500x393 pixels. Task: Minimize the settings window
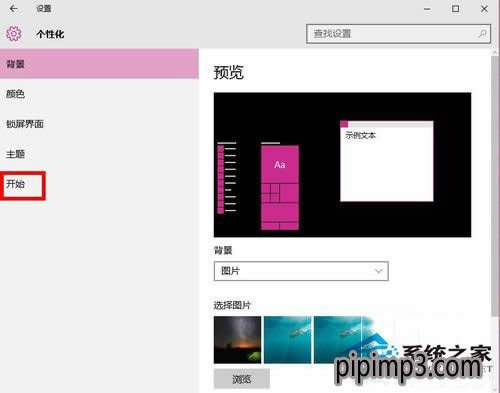coord(427,9)
